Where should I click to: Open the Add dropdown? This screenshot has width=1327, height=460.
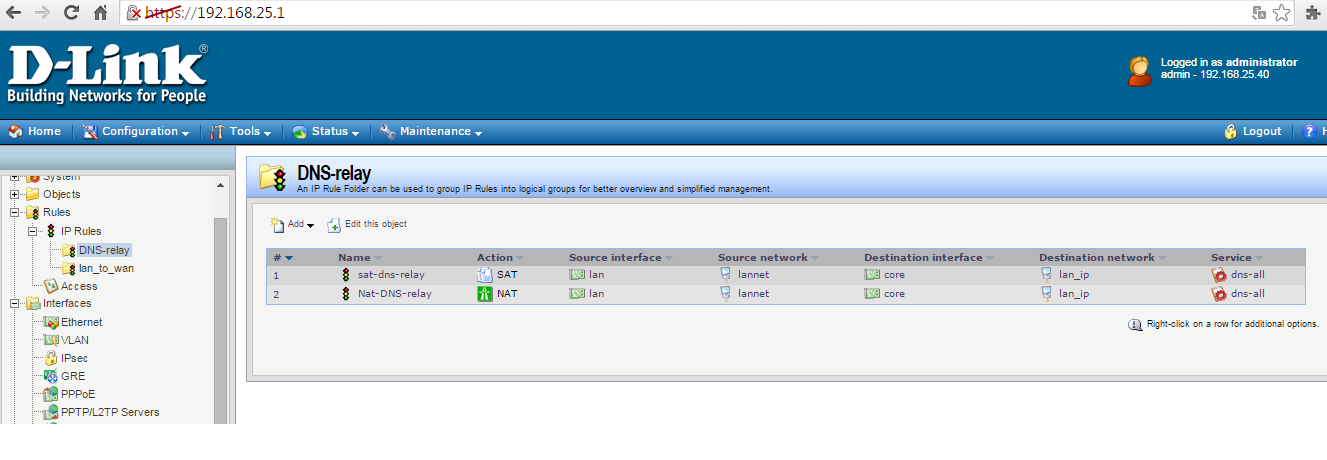[x=292, y=225]
